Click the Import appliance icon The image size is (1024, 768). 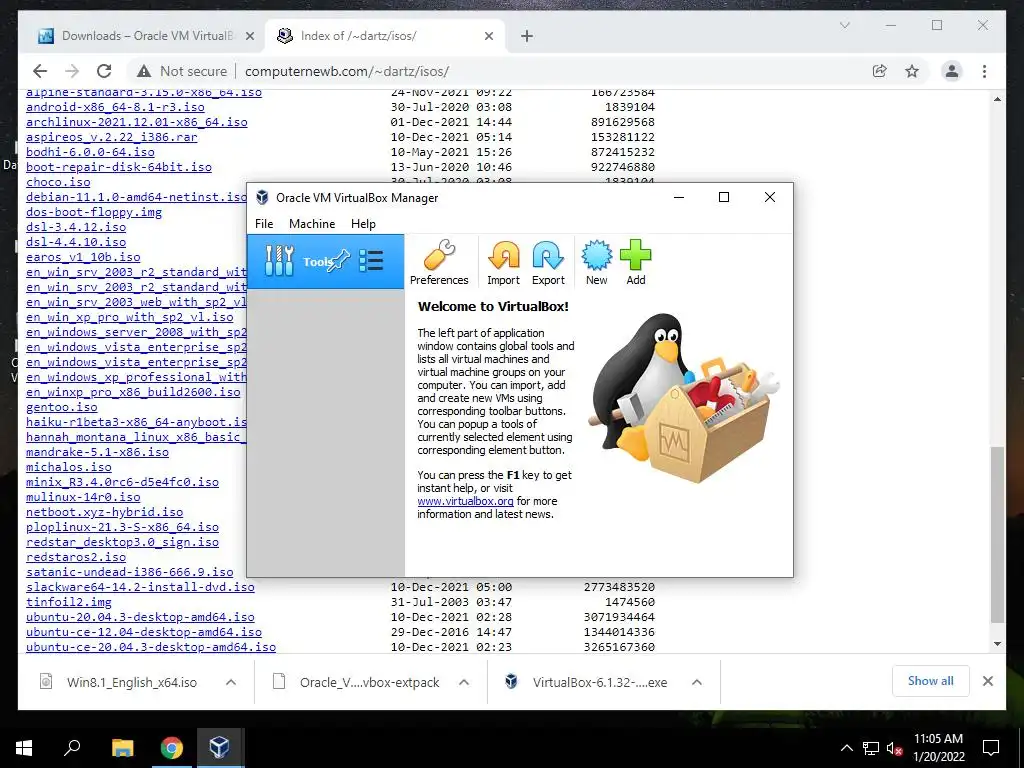pyautogui.click(x=504, y=263)
